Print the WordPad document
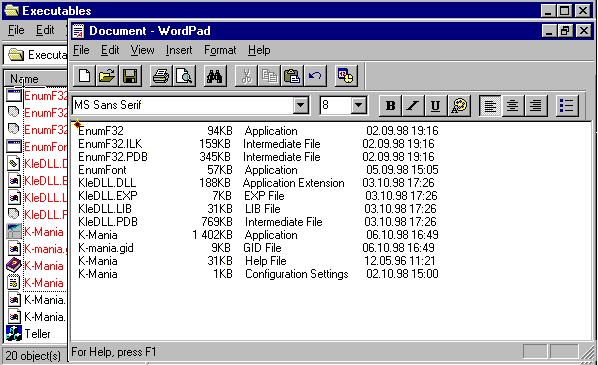The height and width of the screenshot is (365, 598). point(161,76)
